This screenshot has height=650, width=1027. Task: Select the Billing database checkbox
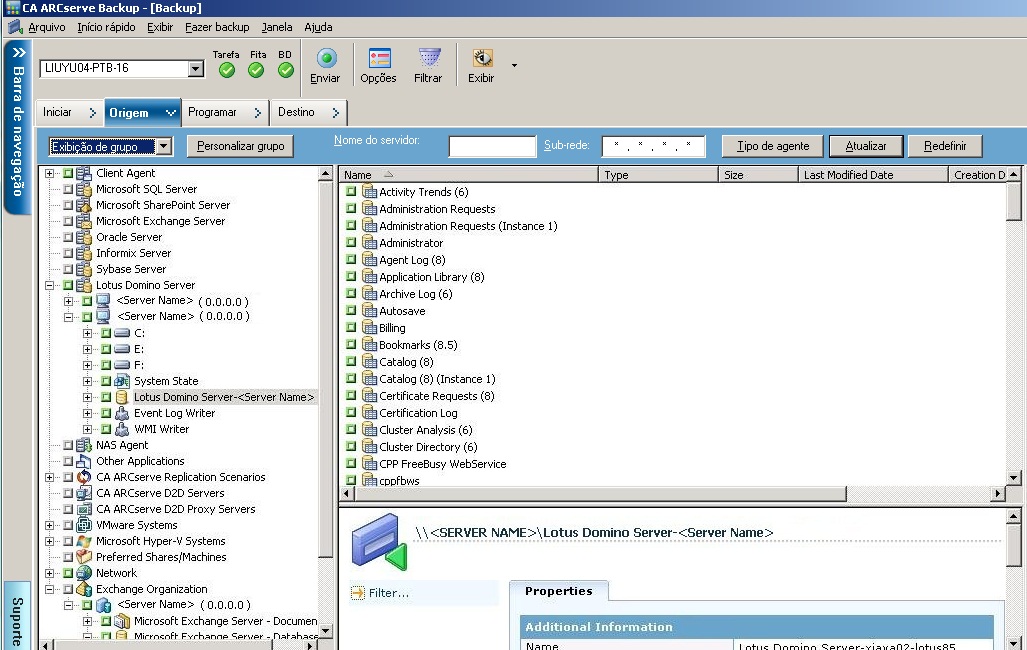[x=351, y=328]
